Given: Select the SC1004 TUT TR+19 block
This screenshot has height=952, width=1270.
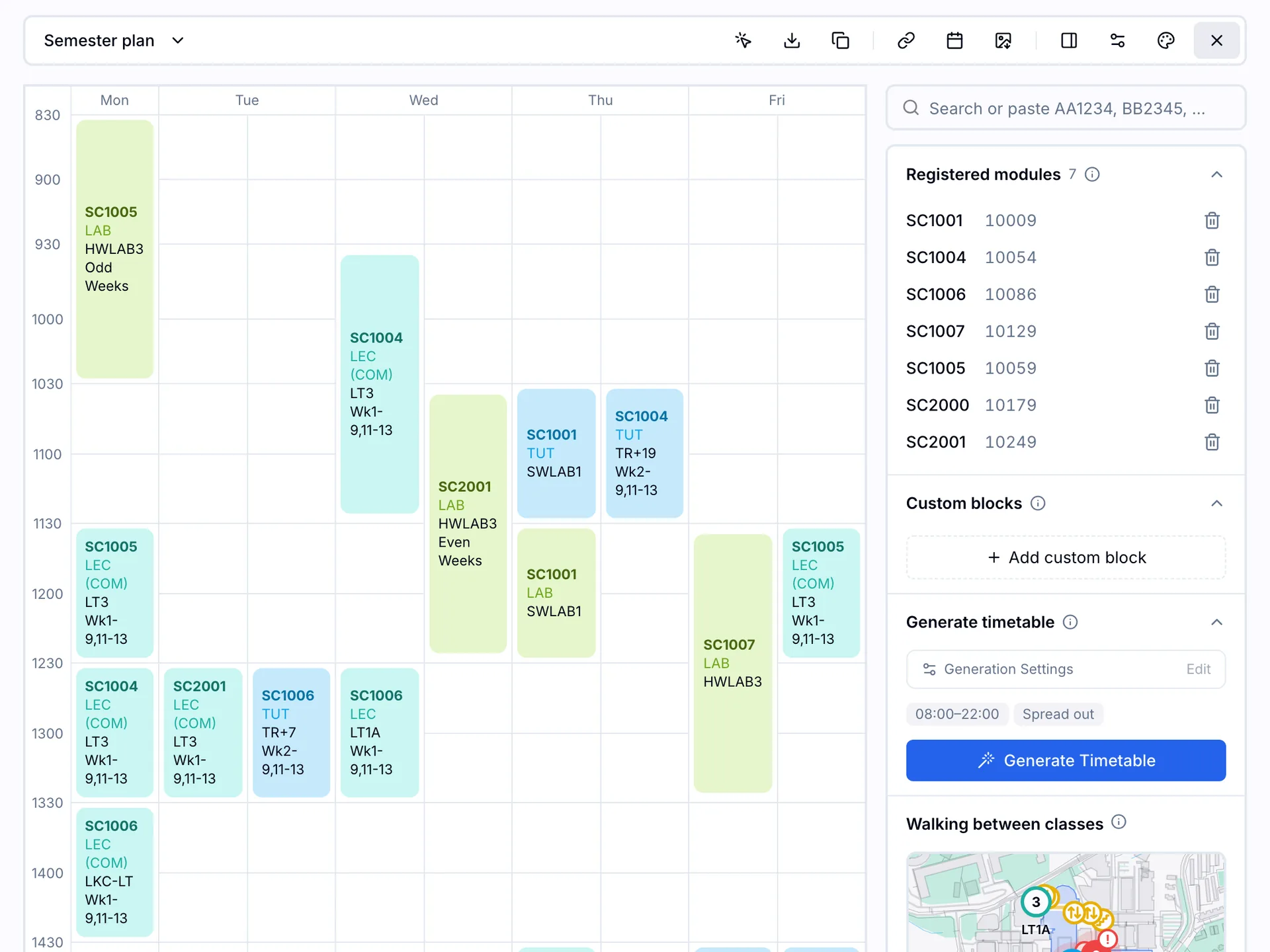Looking at the screenshot, I should coord(644,453).
